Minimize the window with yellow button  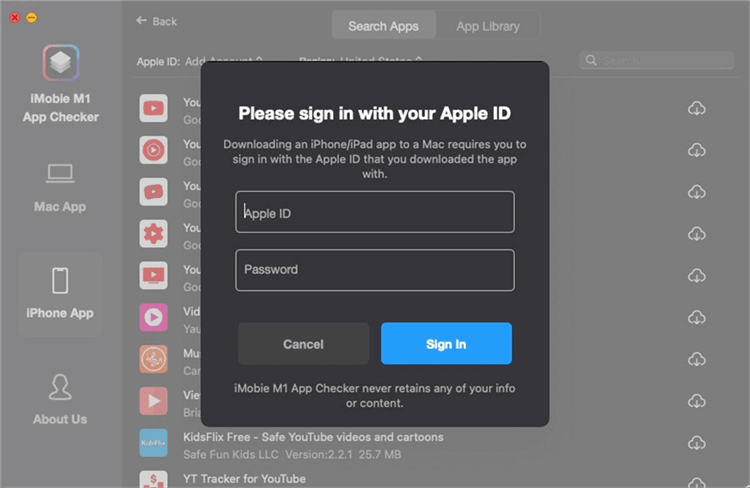(x=32, y=18)
